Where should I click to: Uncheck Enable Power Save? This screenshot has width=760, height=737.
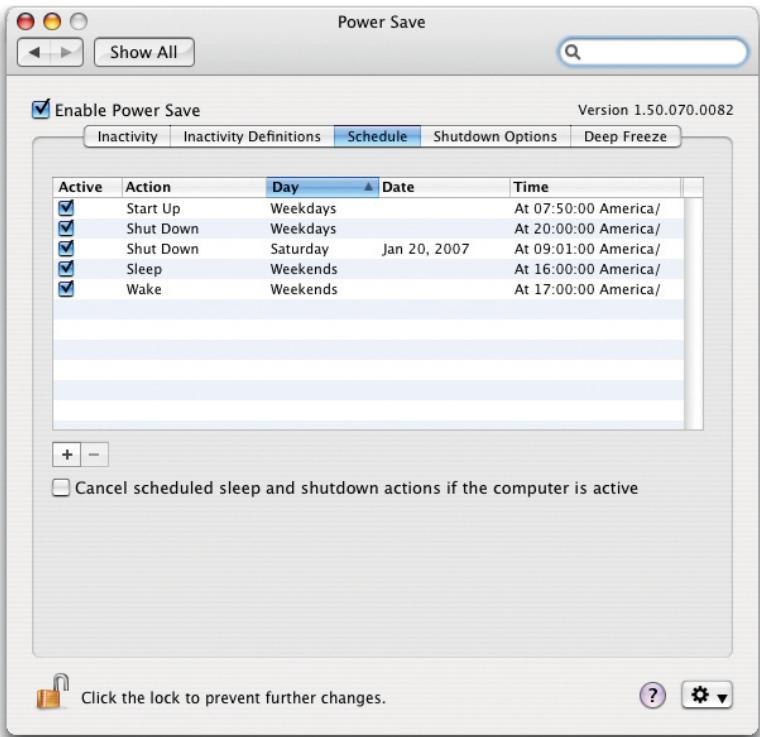pyautogui.click(x=41, y=109)
